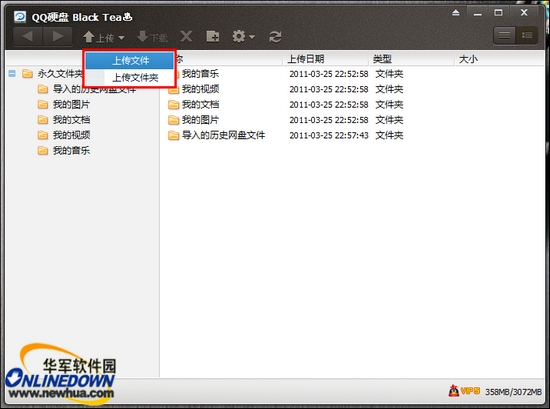
Task: Open the 上传 upload toolbar button
Action: click(103, 37)
